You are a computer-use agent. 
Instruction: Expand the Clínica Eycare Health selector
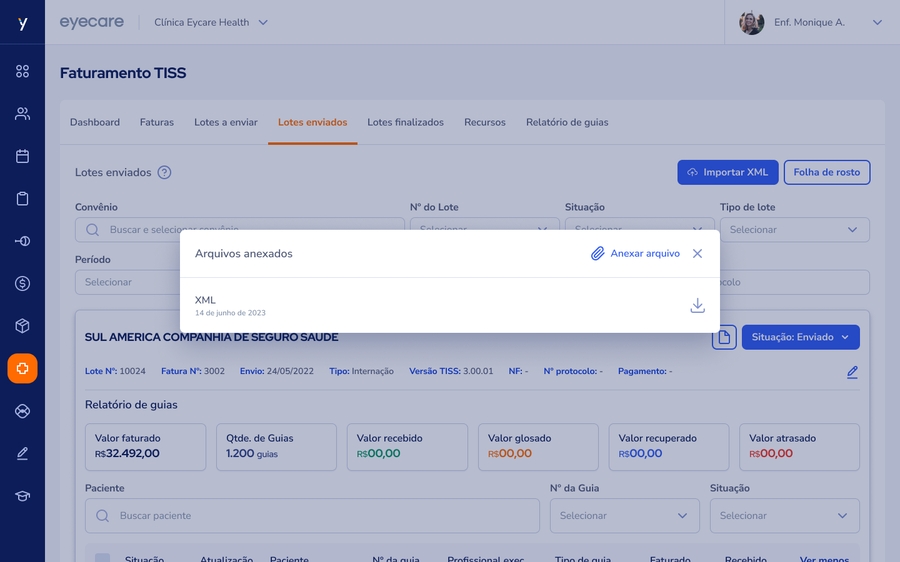pyautogui.click(x=211, y=22)
